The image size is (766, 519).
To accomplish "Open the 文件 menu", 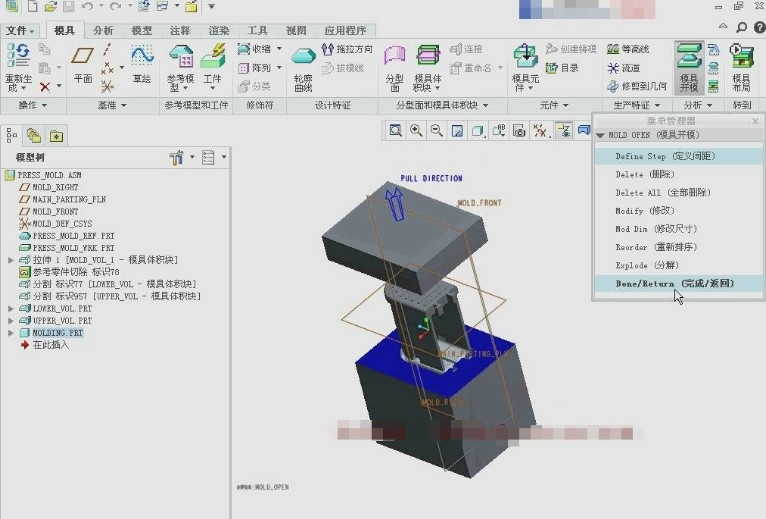I will point(20,30).
